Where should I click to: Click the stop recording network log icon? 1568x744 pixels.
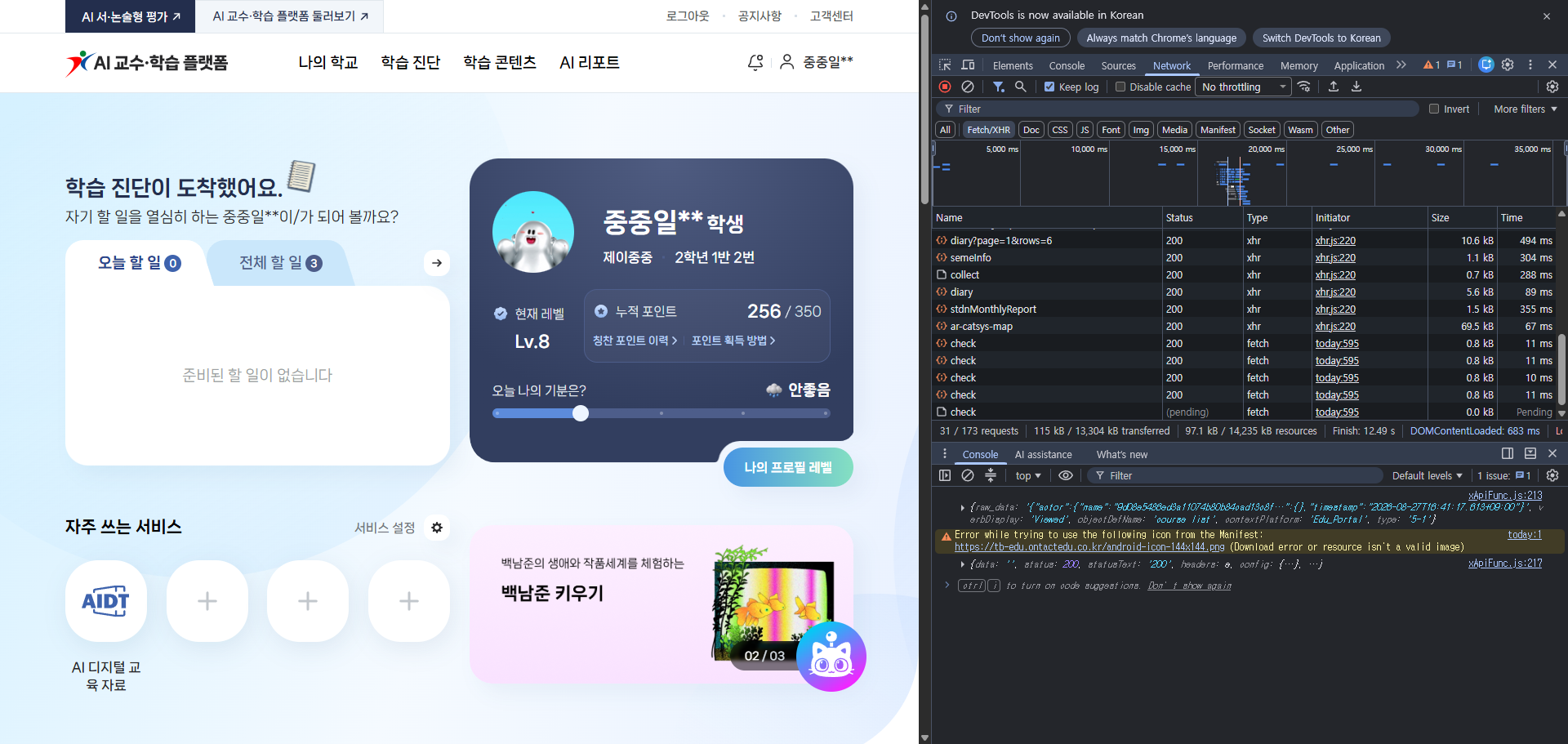click(x=945, y=87)
